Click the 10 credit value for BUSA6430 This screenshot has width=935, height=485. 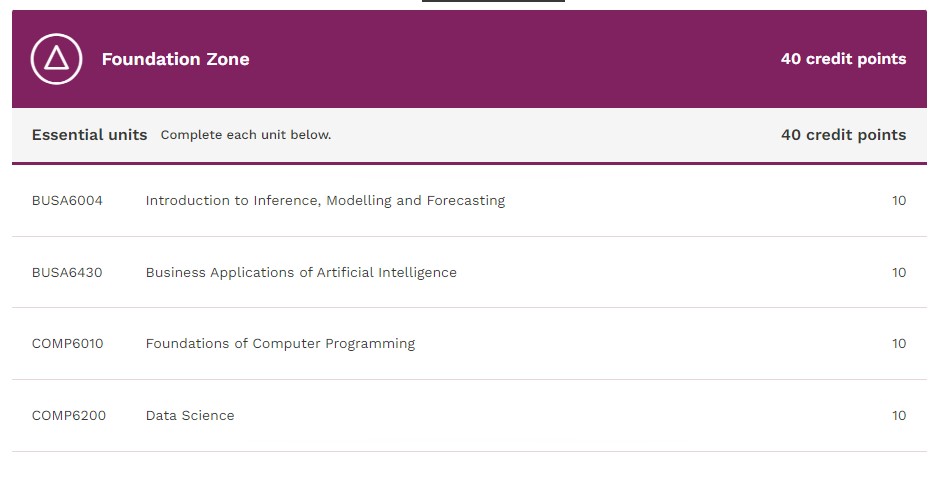(x=899, y=273)
